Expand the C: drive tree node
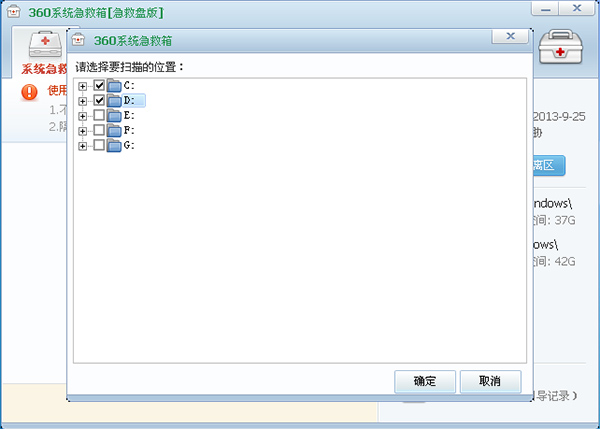 coord(82,86)
